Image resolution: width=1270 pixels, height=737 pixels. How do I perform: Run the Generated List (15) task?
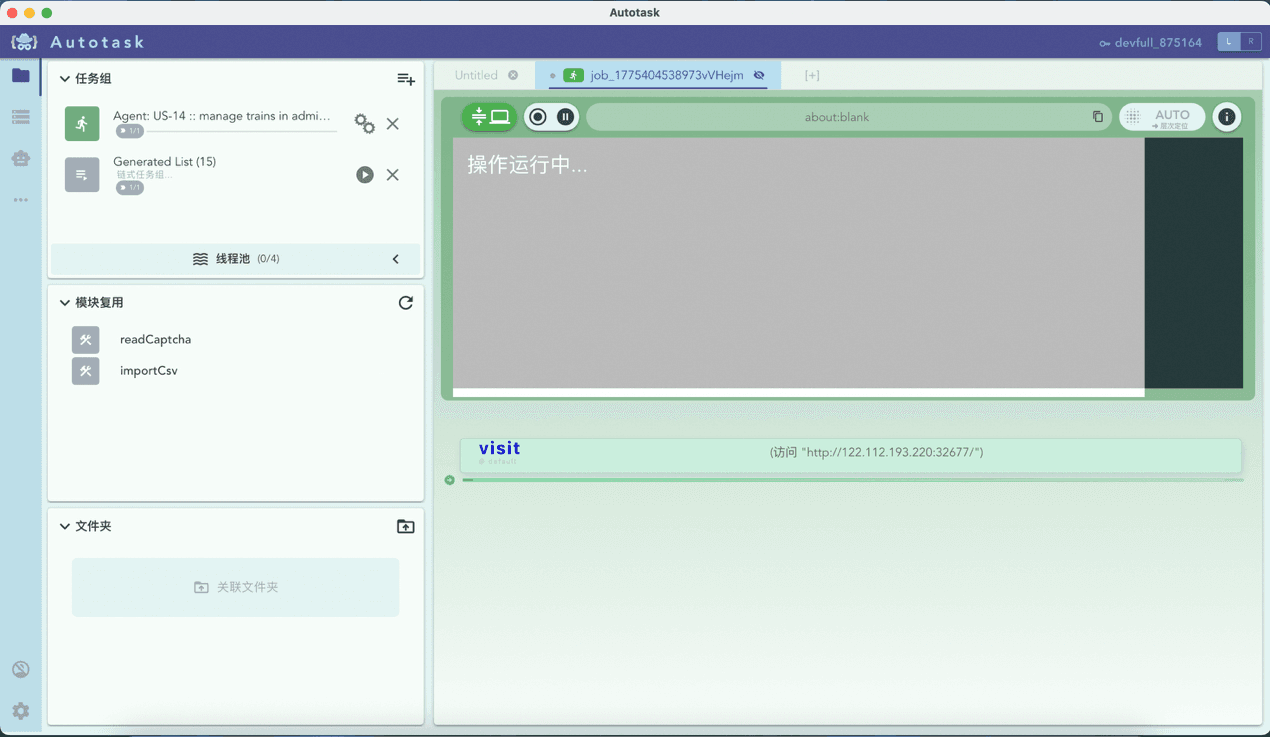[x=365, y=175]
